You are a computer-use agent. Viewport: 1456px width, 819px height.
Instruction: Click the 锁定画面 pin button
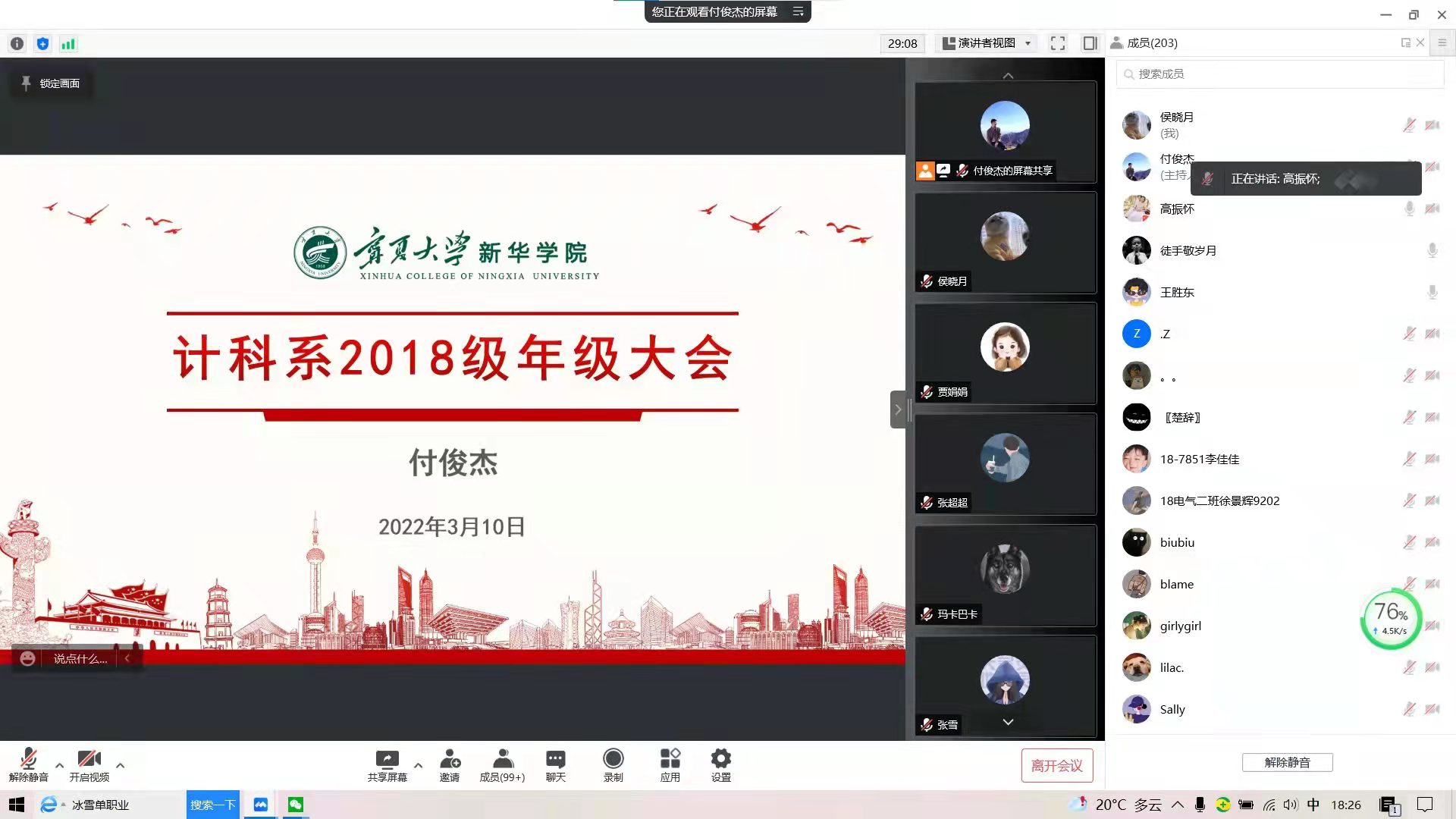[x=51, y=83]
